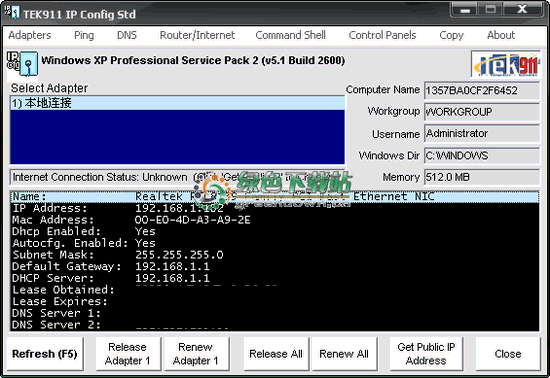Image resolution: width=550 pixels, height=378 pixels.
Task: Click the Refresh (F5) button
Action: coord(45,354)
